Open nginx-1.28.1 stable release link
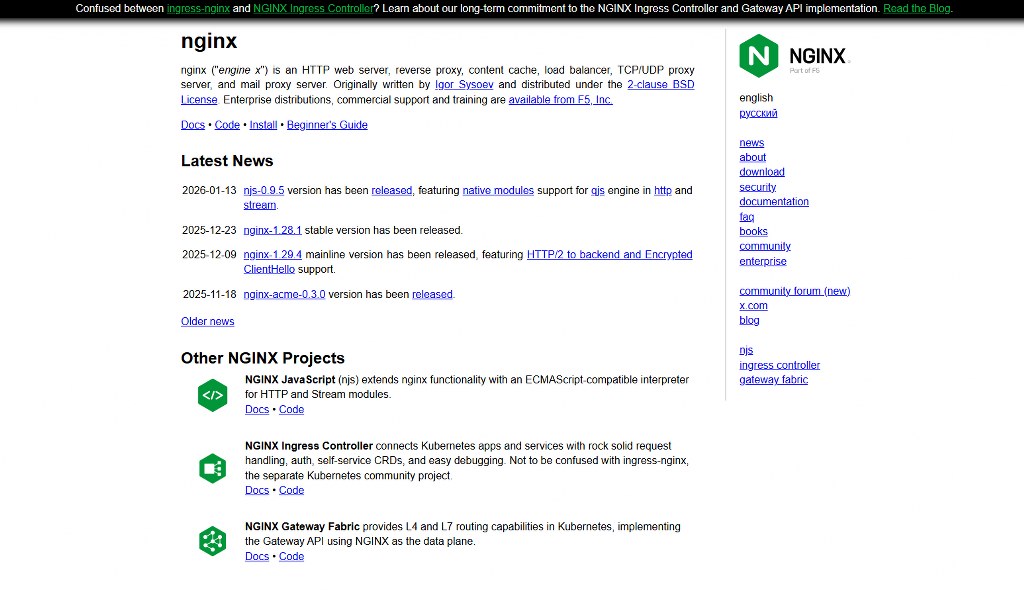 click(272, 230)
